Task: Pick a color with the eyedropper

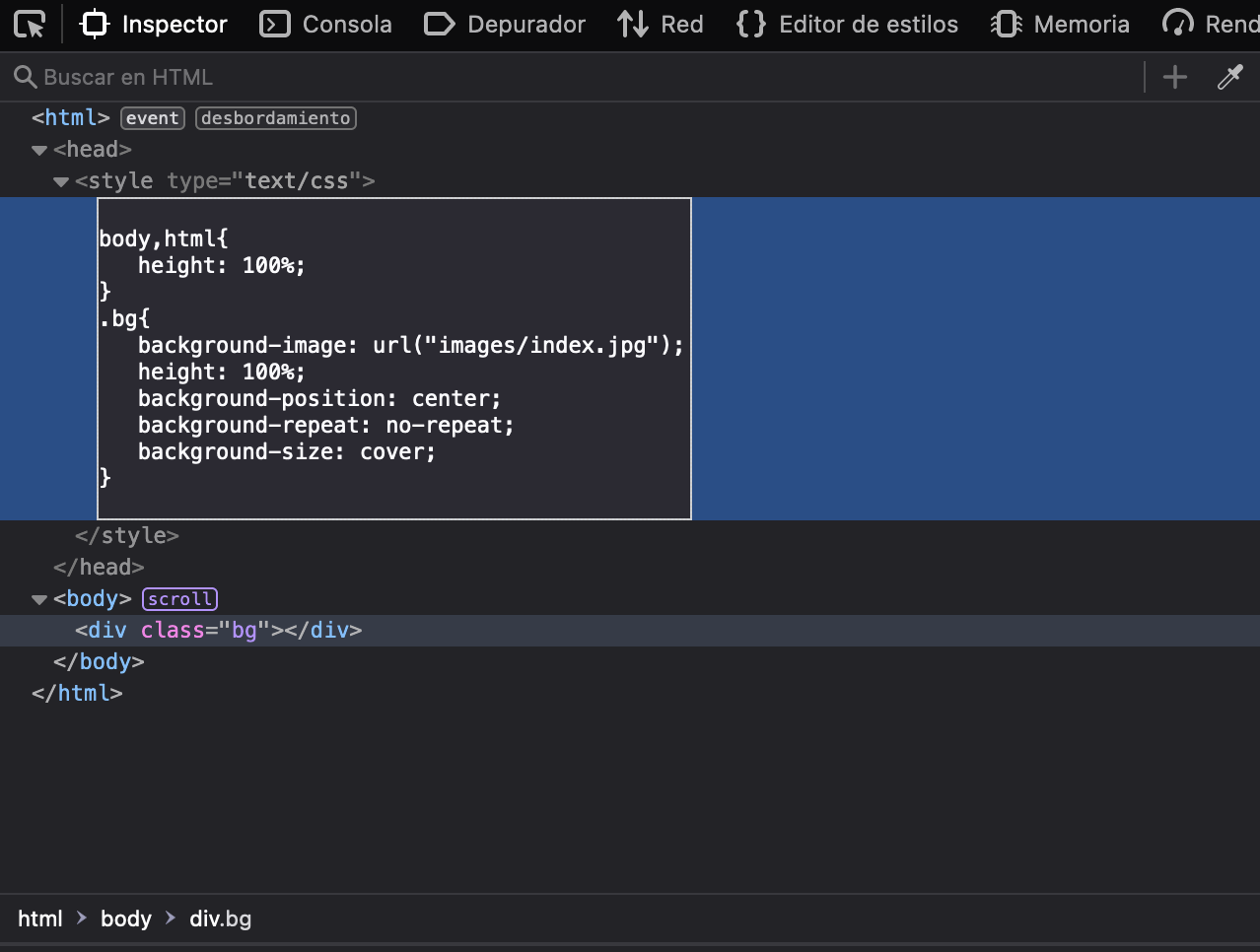Action: pos(1230,77)
